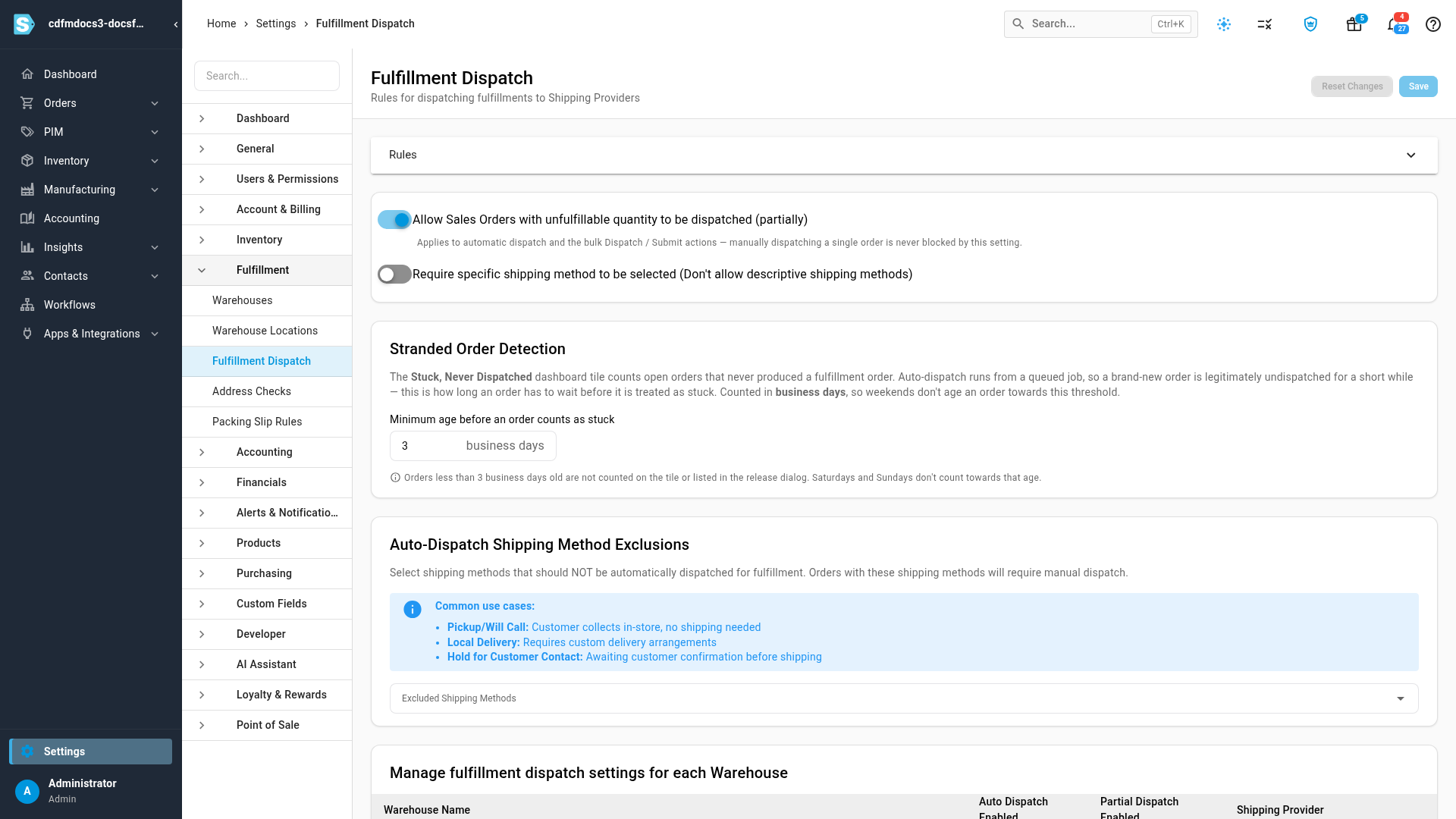The height and width of the screenshot is (819, 1456).
Task: Open Packing Slip Rules settings page
Action: pos(267,422)
